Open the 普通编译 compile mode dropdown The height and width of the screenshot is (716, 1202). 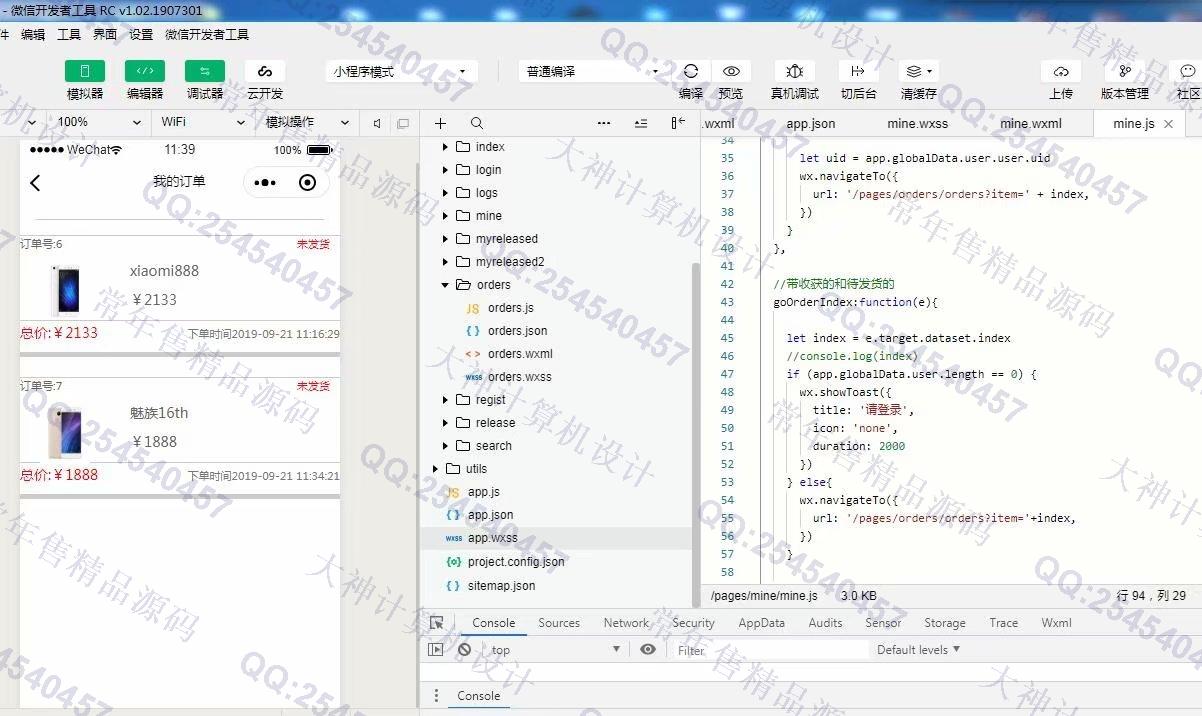coord(592,72)
